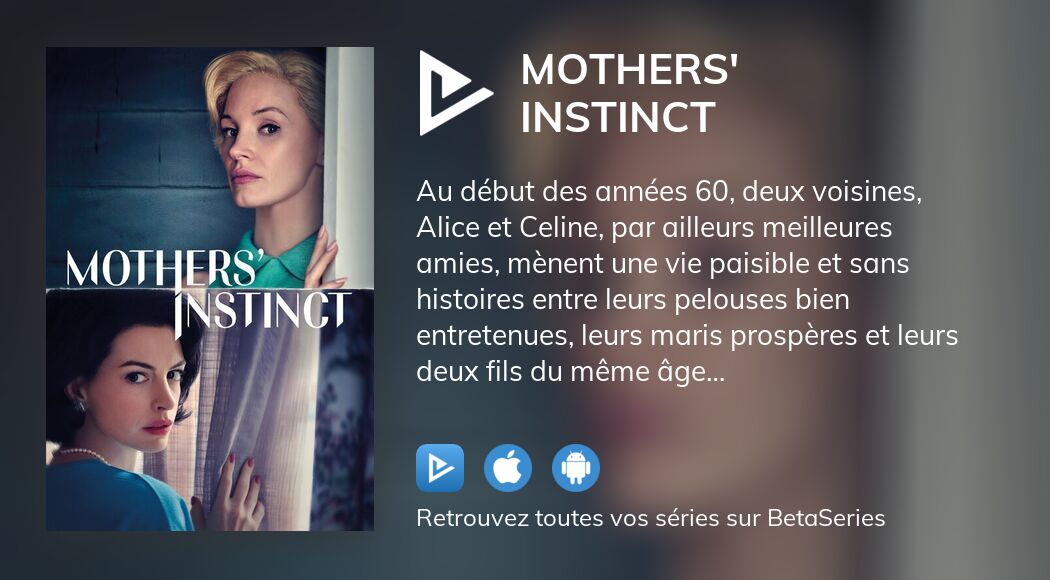Click the stylized title text on the poster
This screenshot has width=1050, height=580.
click(208, 291)
